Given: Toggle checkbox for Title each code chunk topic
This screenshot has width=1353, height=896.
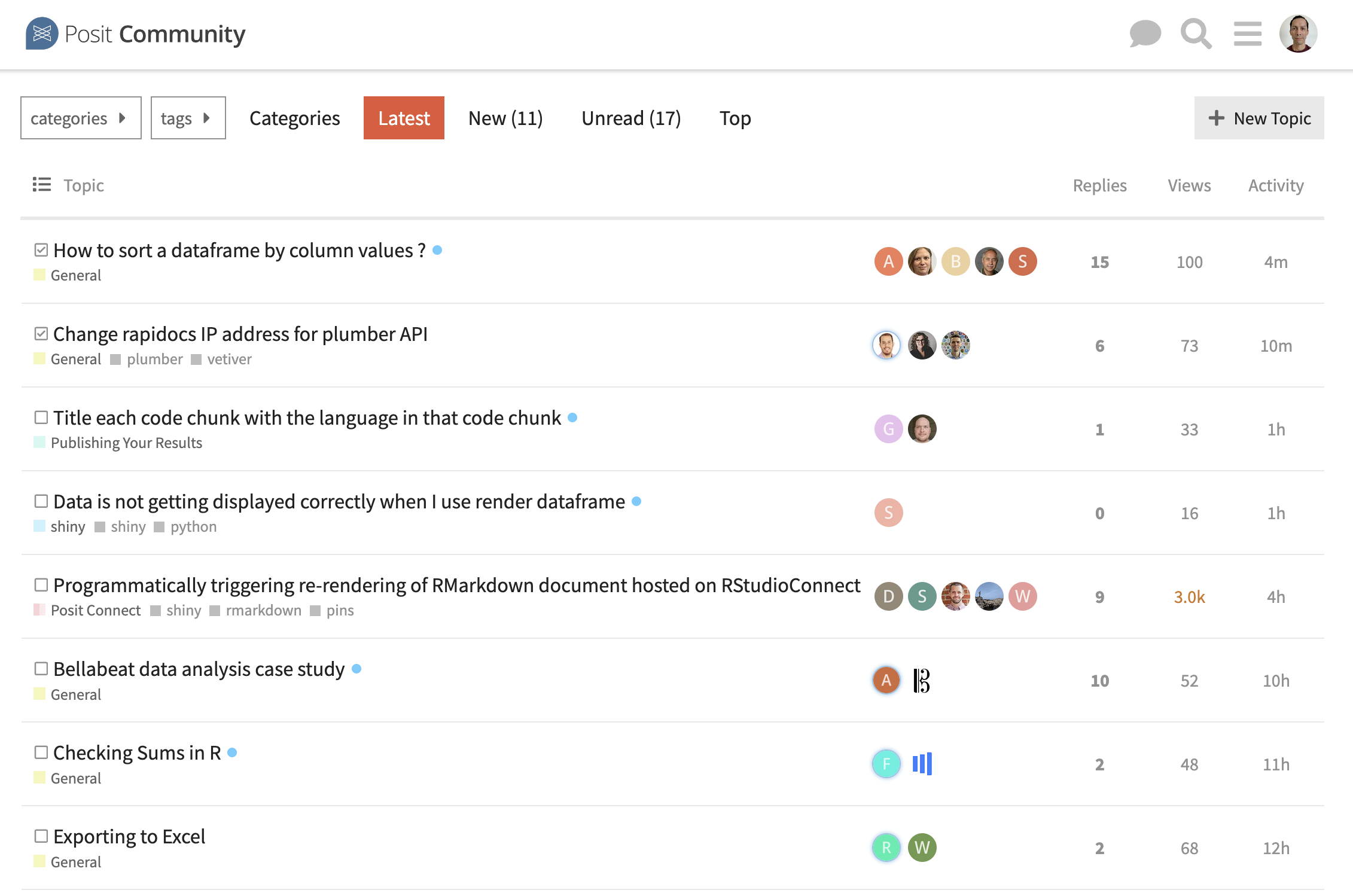Looking at the screenshot, I should pyautogui.click(x=41, y=417).
